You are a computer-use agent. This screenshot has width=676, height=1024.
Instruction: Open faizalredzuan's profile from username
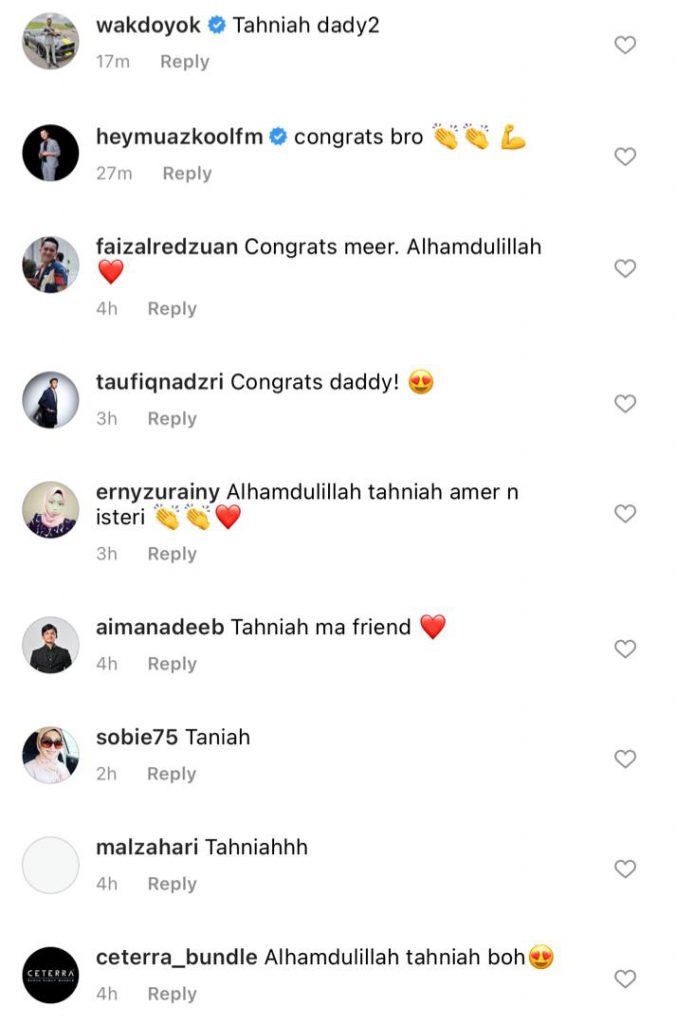click(x=167, y=247)
